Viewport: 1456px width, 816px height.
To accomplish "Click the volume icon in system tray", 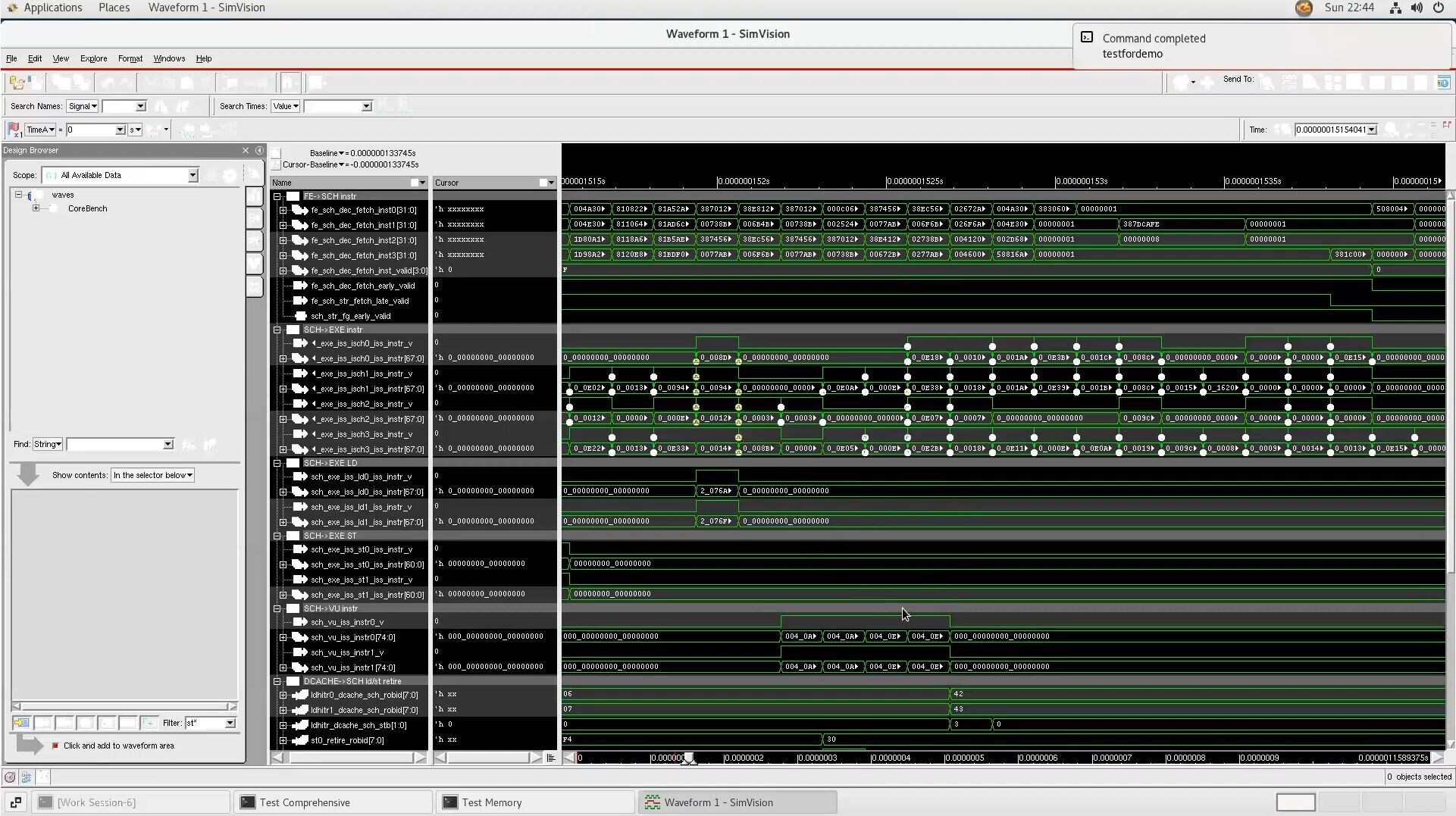I will point(1417,8).
